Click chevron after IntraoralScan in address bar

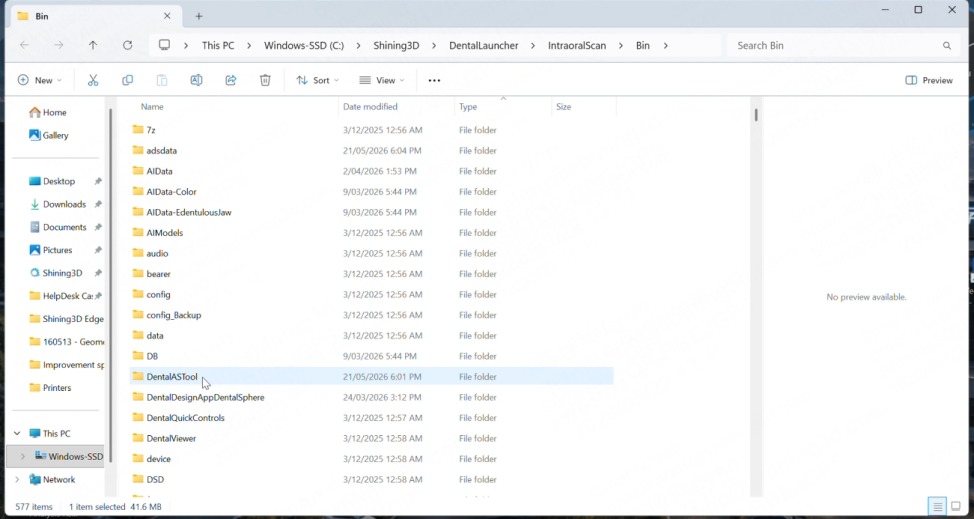[x=621, y=45]
